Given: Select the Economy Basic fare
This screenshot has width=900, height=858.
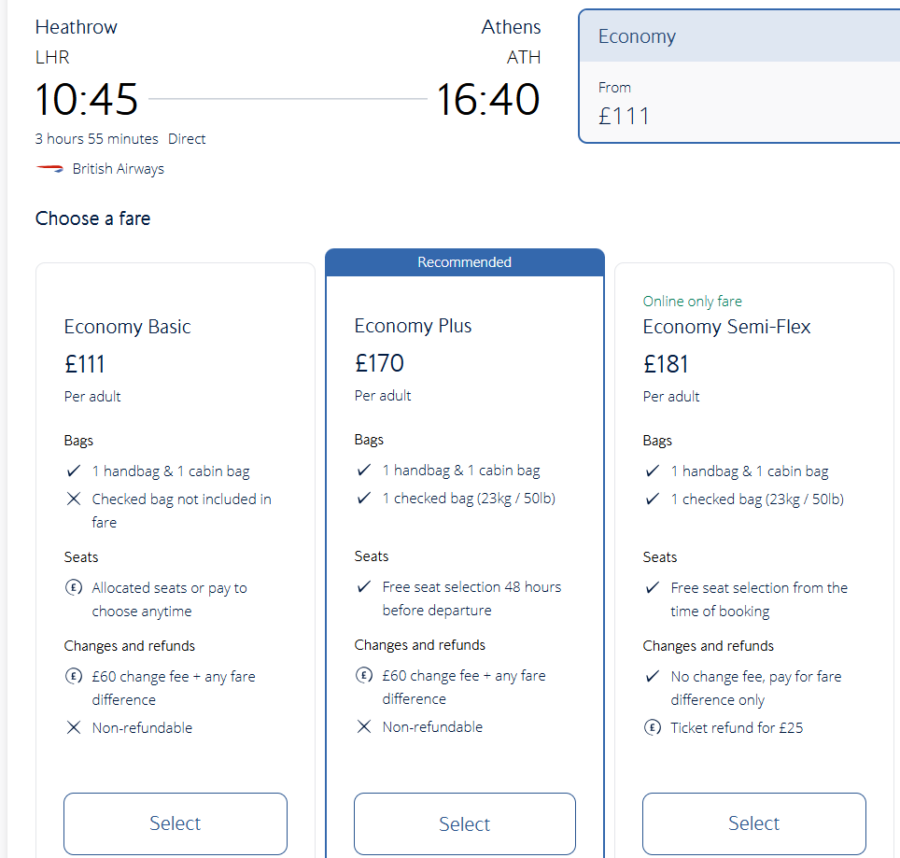Looking at the screenshot, I should (175, 823).
